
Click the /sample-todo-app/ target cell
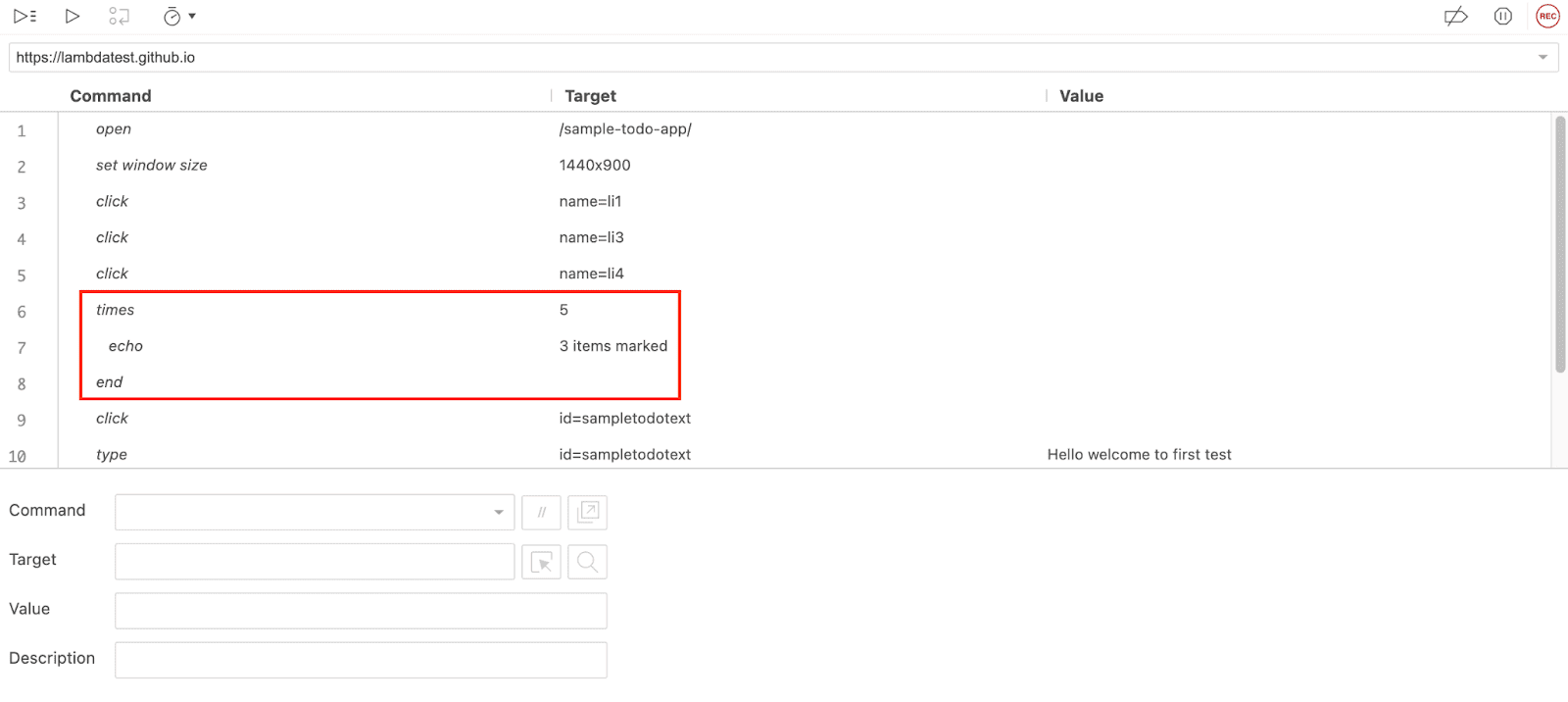click(625, 129)
